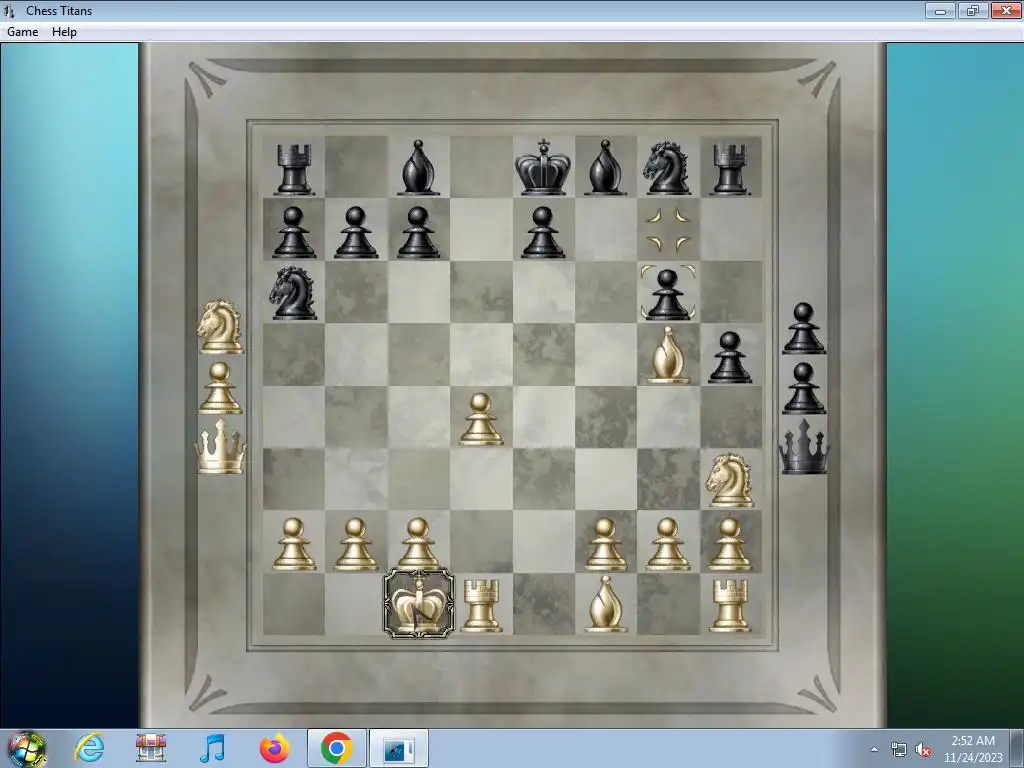Select the white rook on d1
The height and width of the screenshot is (768, 1024).
[x=481, y=605]
